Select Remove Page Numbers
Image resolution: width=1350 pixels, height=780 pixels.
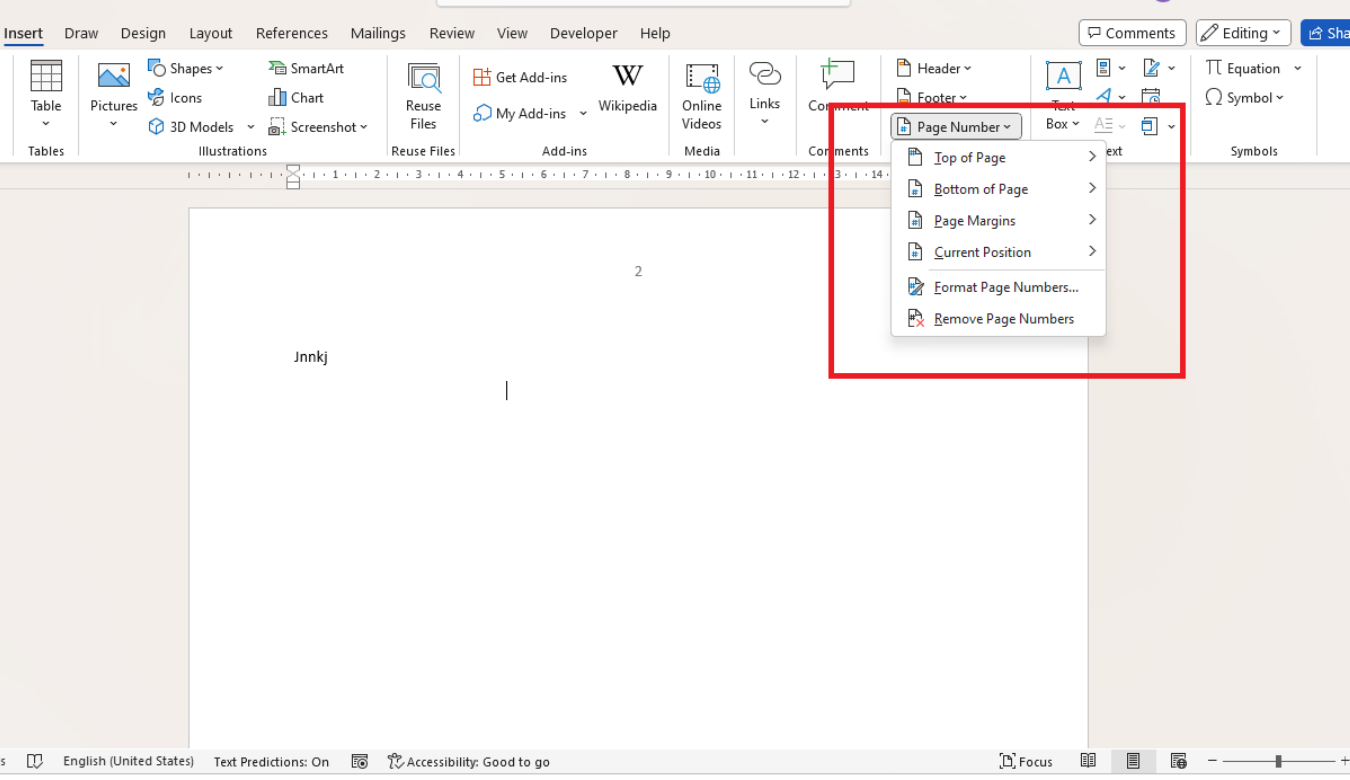click(x=1000, y=318)
